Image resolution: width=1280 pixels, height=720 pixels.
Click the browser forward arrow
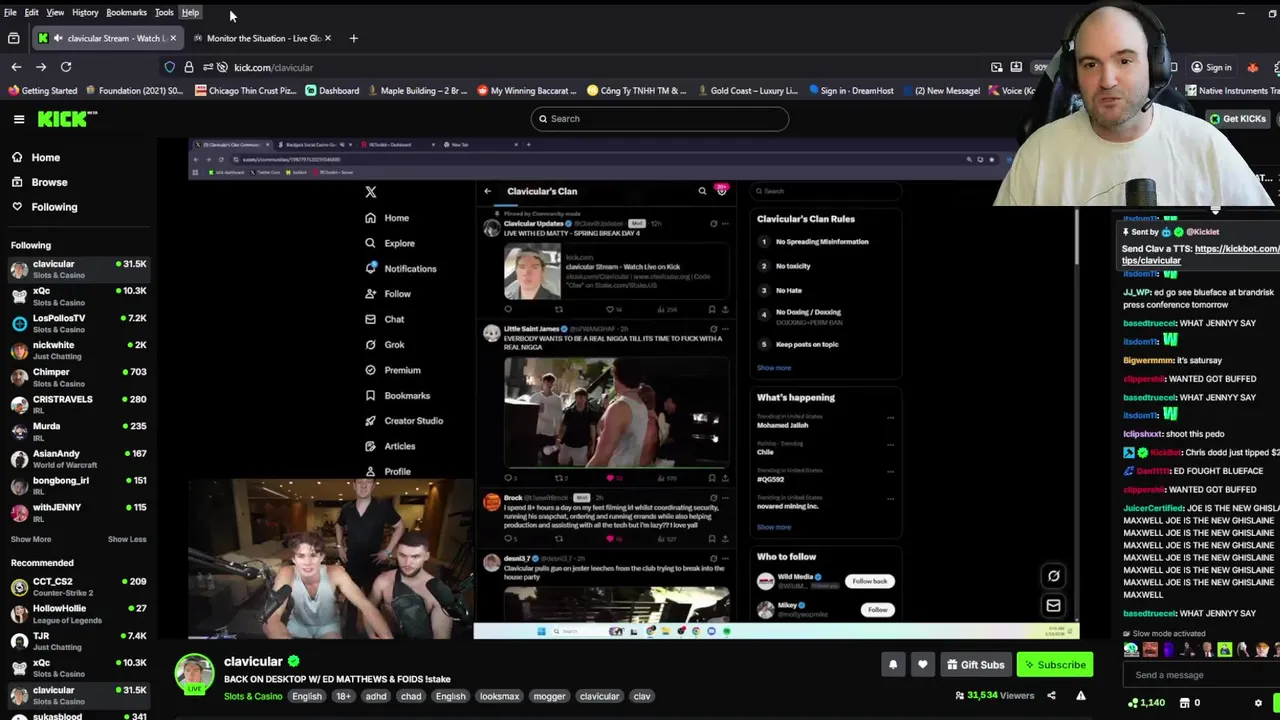coord(41,67)
